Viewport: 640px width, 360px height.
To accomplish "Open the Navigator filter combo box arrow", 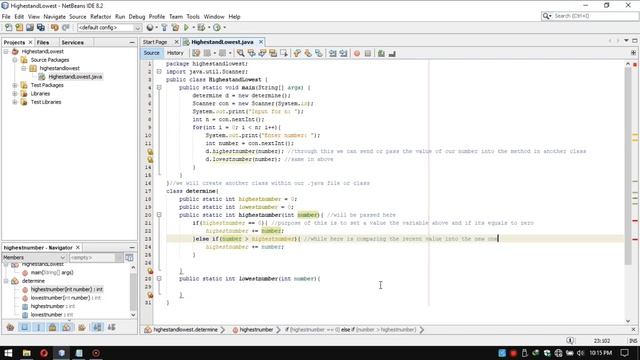I will click(119, 258).
